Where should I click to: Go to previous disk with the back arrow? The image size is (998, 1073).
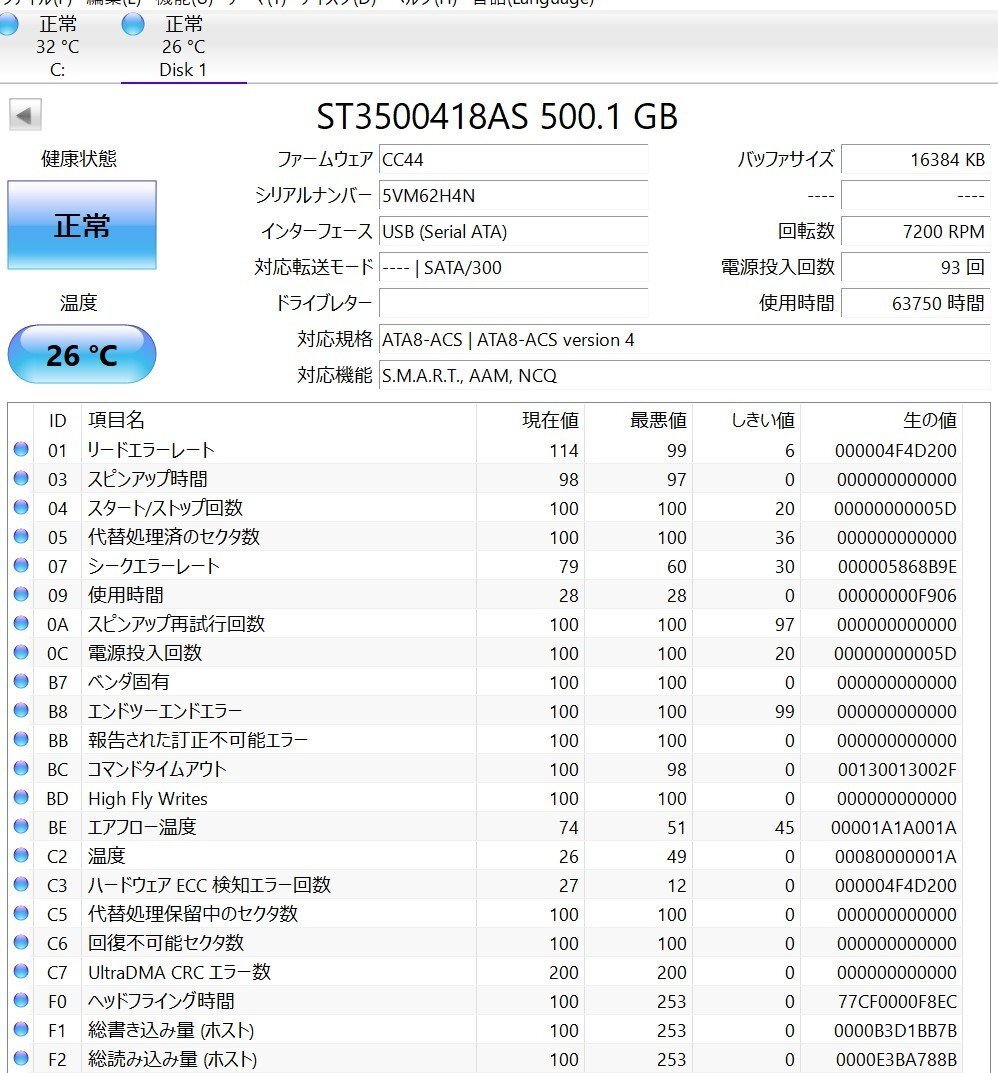pyautogui.click(x=25, y=115)
